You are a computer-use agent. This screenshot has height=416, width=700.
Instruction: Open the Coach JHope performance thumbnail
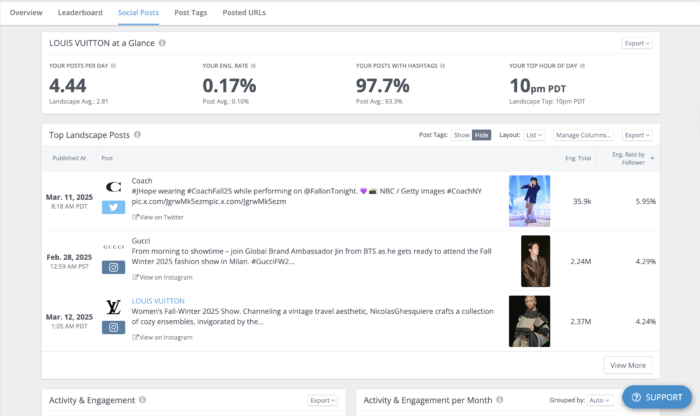tap(529, 201)
